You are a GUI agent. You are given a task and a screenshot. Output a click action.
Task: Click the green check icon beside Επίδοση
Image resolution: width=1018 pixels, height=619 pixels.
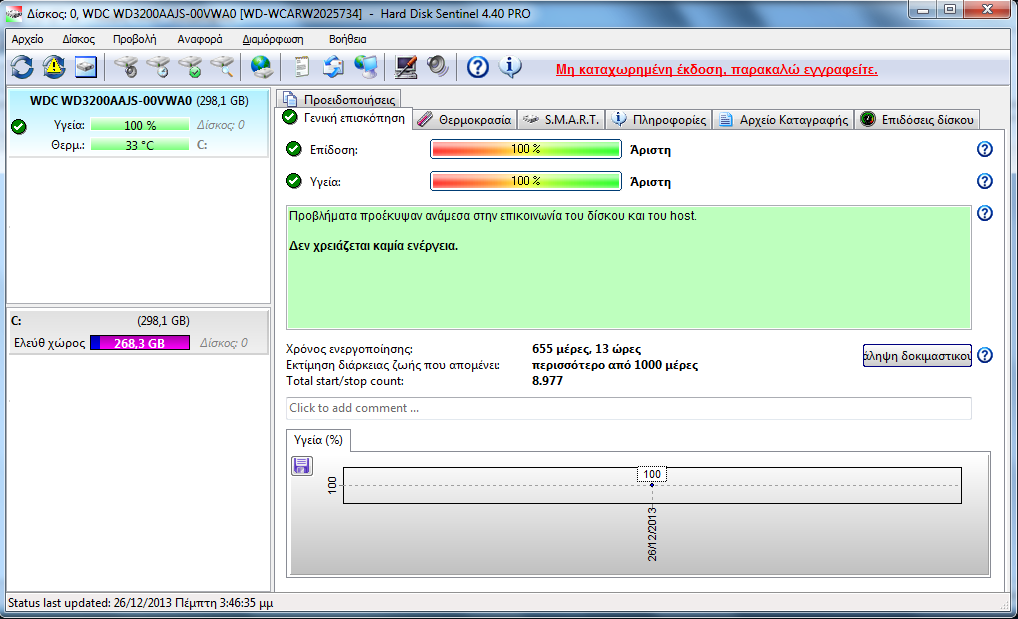(294, 149)
